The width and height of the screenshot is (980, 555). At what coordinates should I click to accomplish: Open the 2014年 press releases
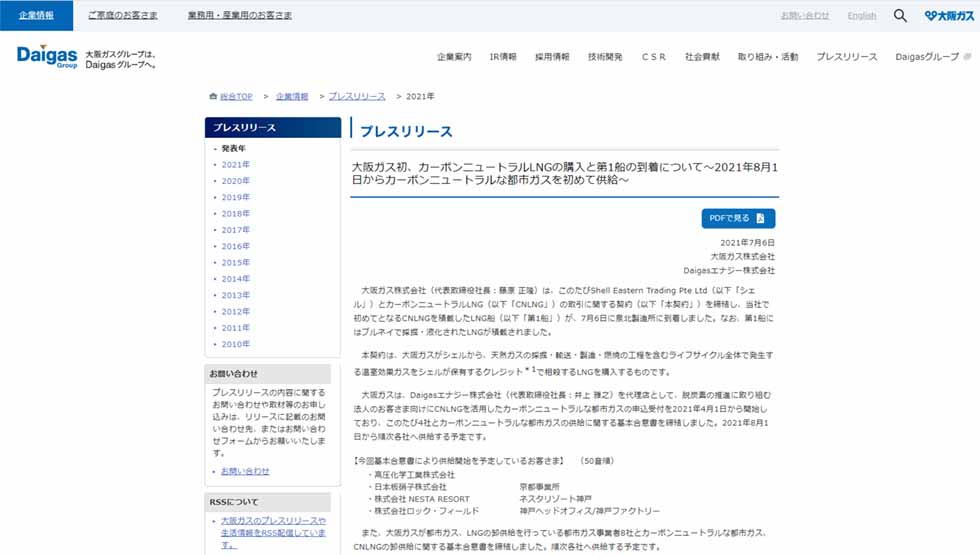236,279
